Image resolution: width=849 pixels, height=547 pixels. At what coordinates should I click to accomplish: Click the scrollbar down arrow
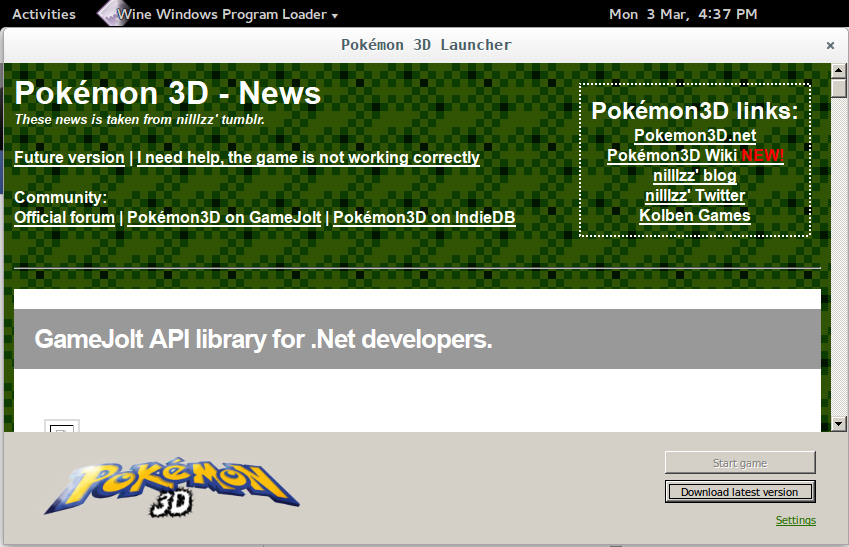pos(838,424)
